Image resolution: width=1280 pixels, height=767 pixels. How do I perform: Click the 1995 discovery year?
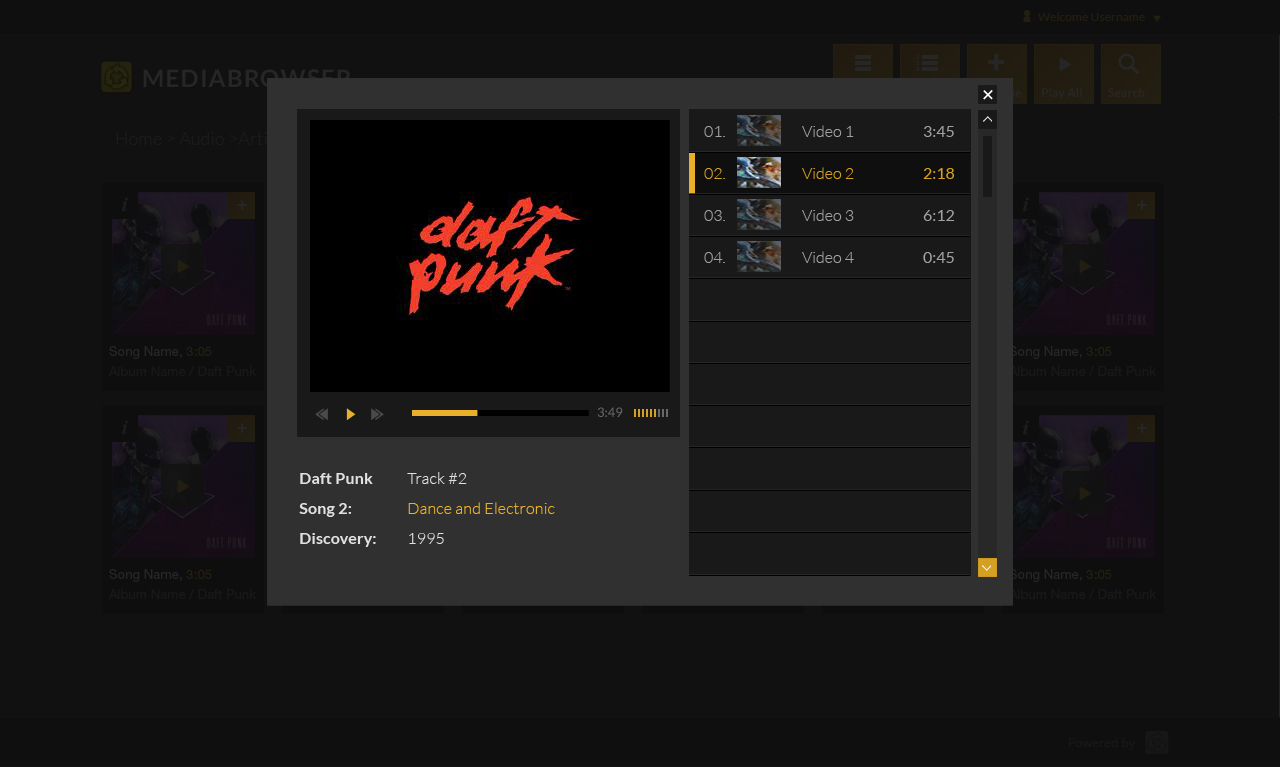(x=426, y=538)
